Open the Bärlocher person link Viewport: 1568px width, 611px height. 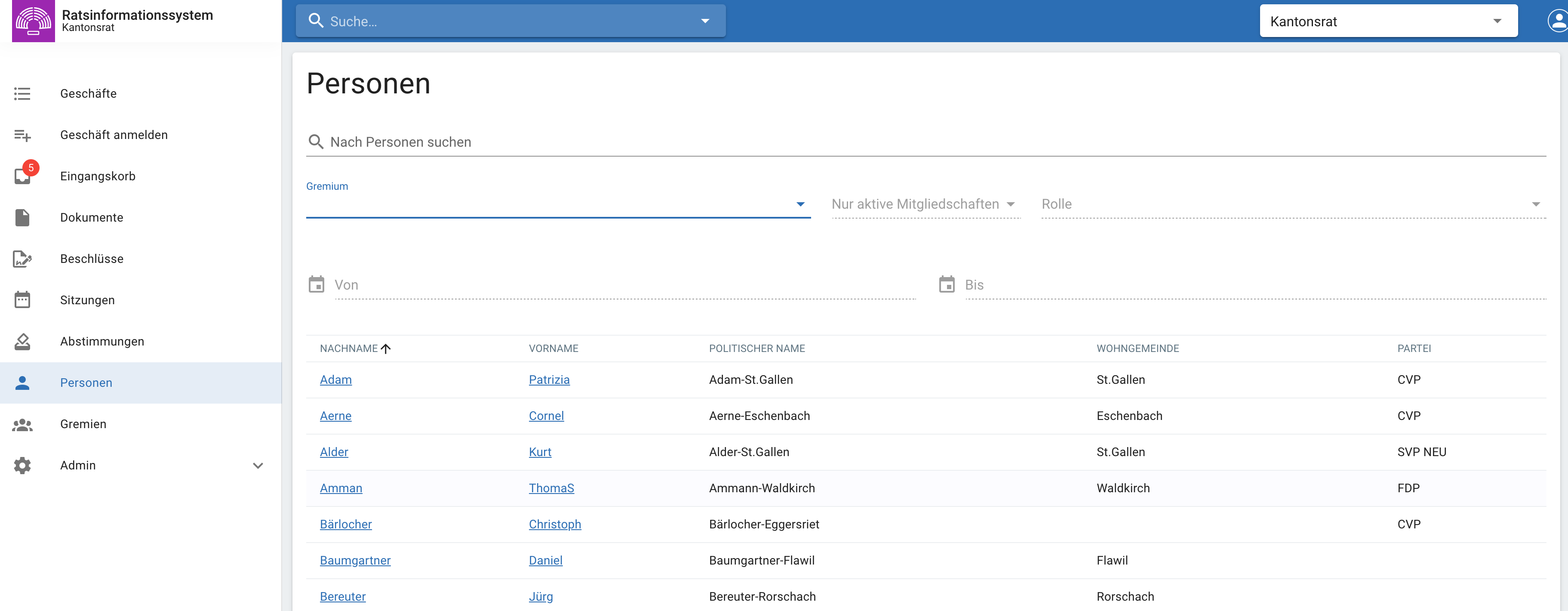[x=345, y=525]
